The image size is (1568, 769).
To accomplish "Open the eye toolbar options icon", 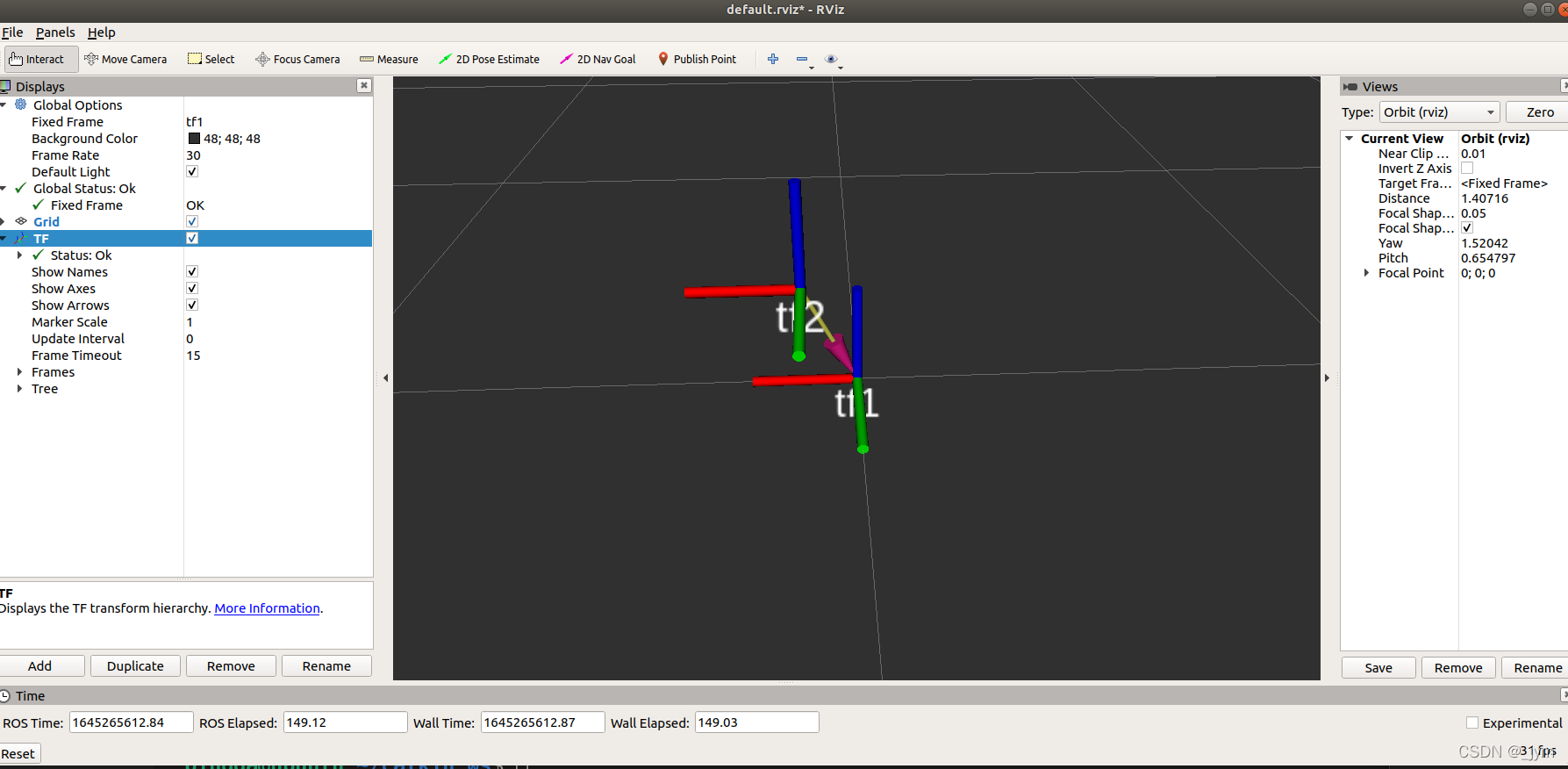I will (831, 59).
